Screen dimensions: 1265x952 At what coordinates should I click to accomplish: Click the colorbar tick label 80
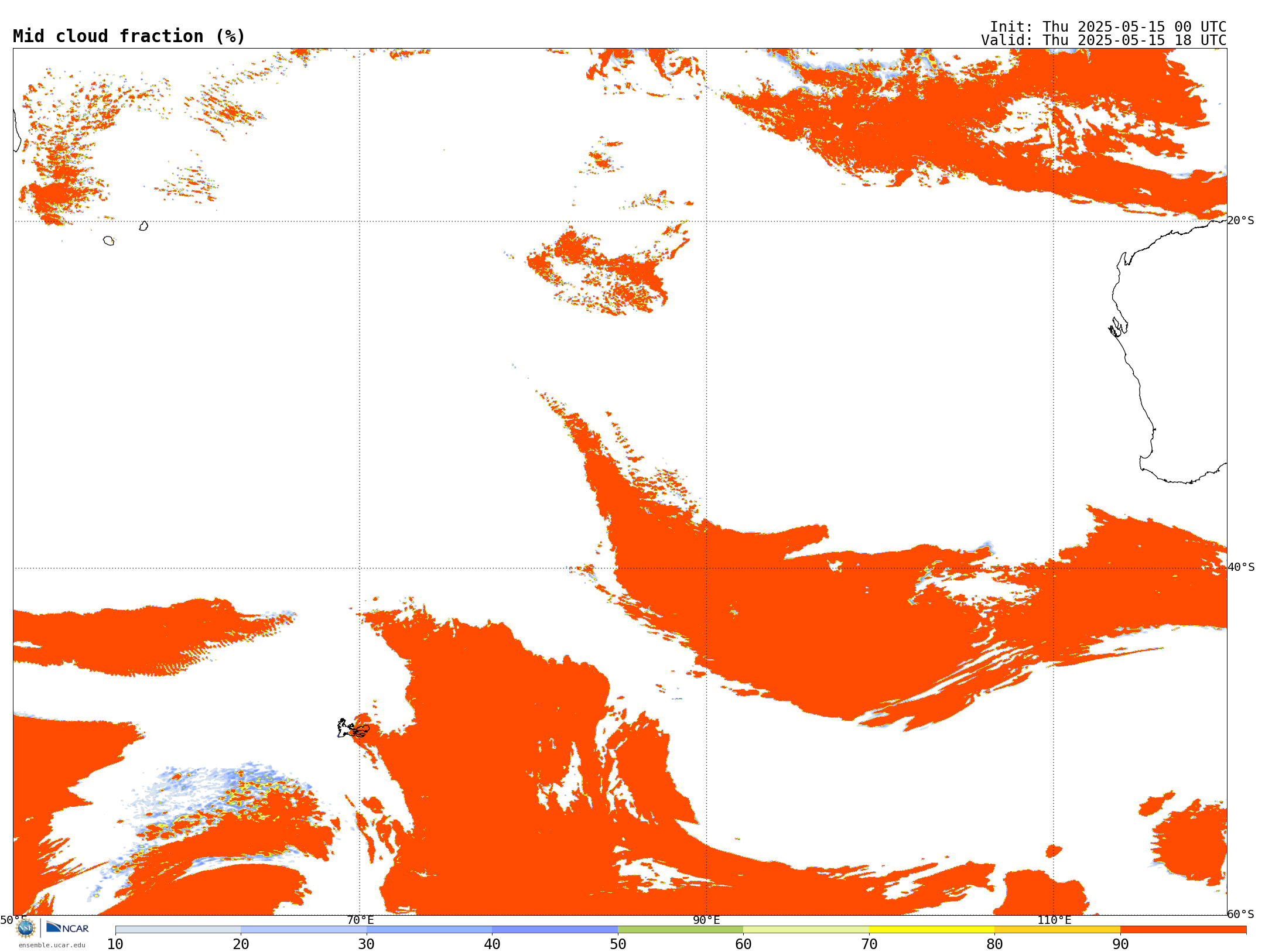[994, 944]
